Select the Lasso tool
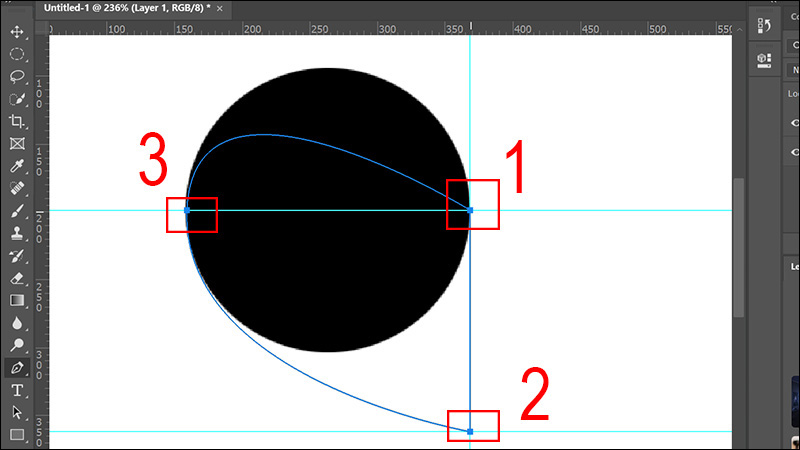 (17, 77)
